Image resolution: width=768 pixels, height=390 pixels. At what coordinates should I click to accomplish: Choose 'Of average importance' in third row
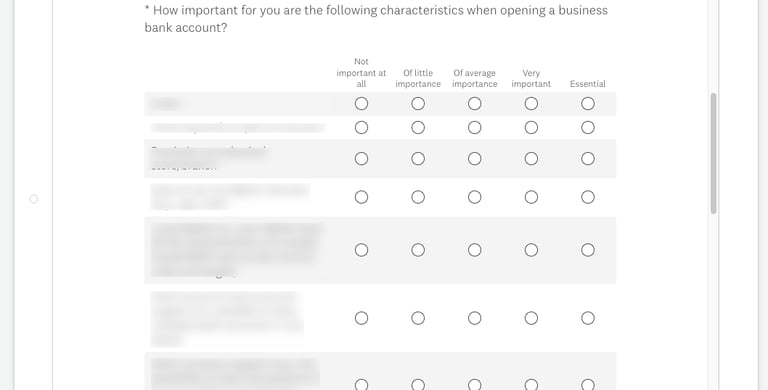475,159
